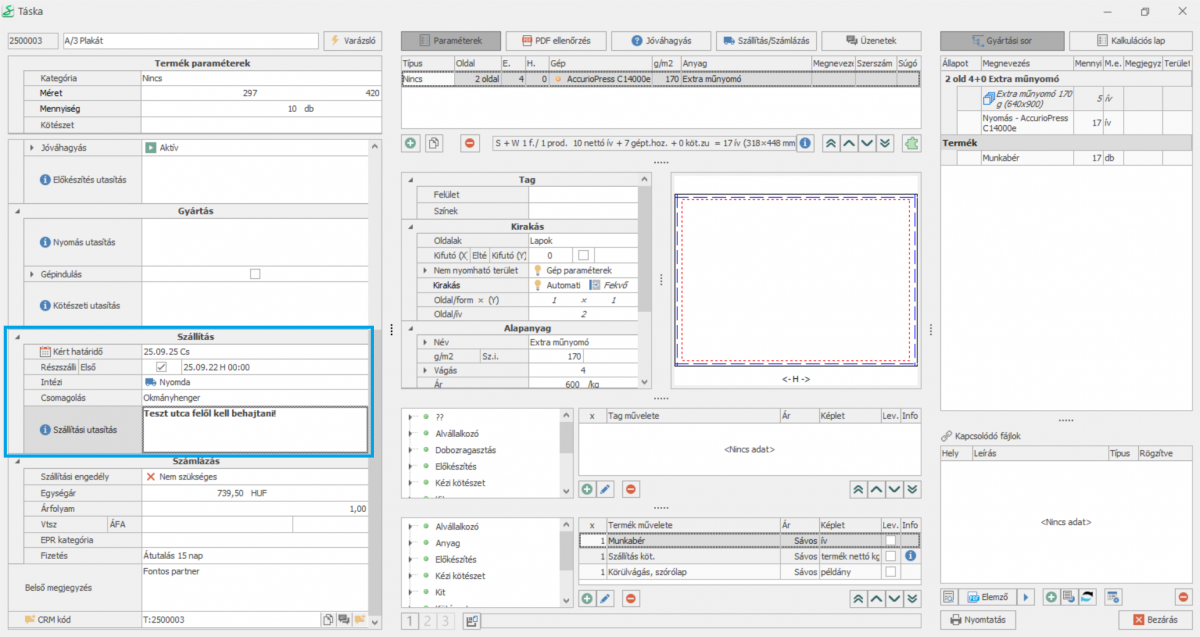The height and width of the screenshot is (637, 1200).
Task: Click the refresh icon under Kapcsolódó fájlok
Action: click(1087, 597)
